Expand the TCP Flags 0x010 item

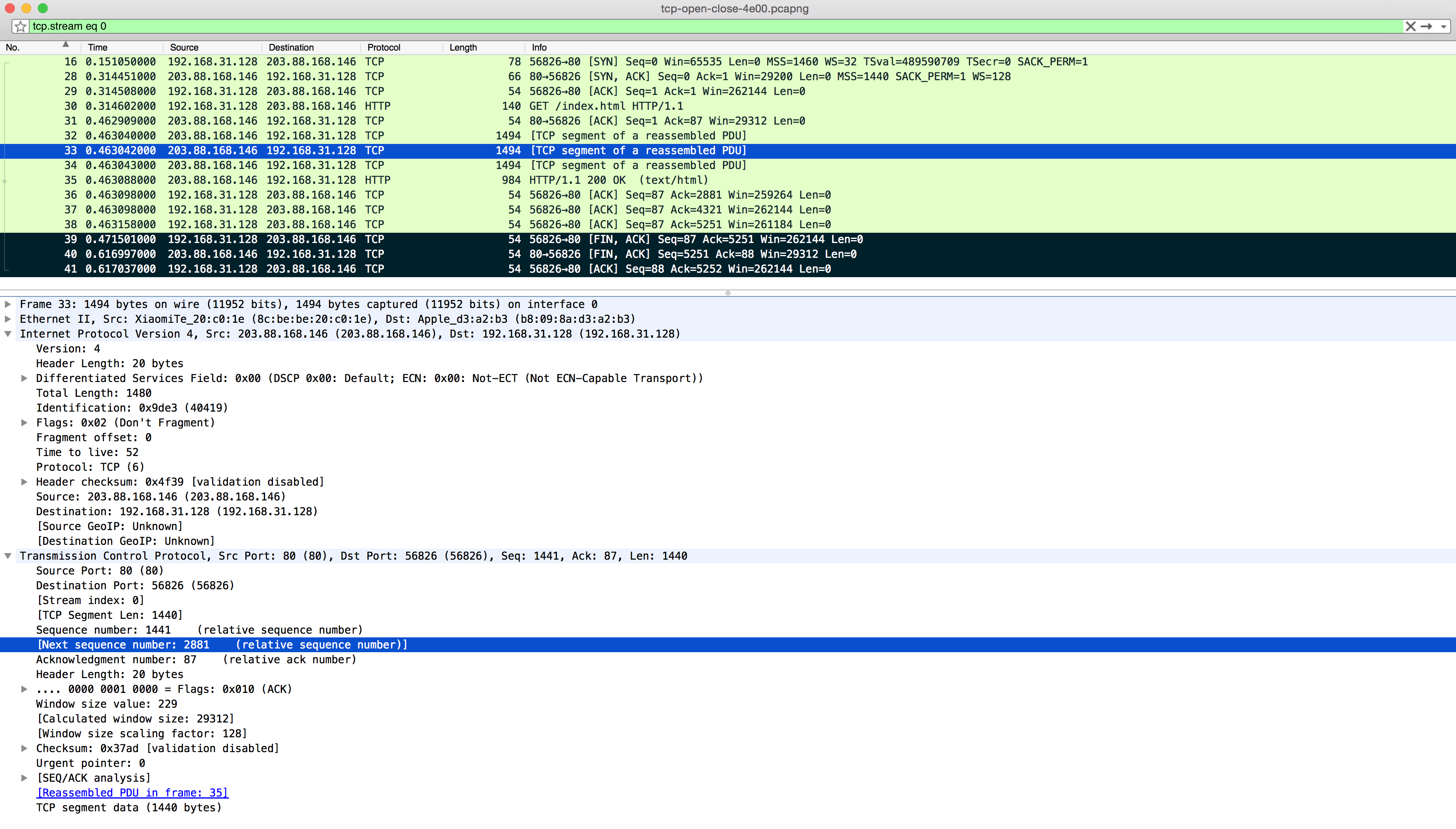(24, 689)
